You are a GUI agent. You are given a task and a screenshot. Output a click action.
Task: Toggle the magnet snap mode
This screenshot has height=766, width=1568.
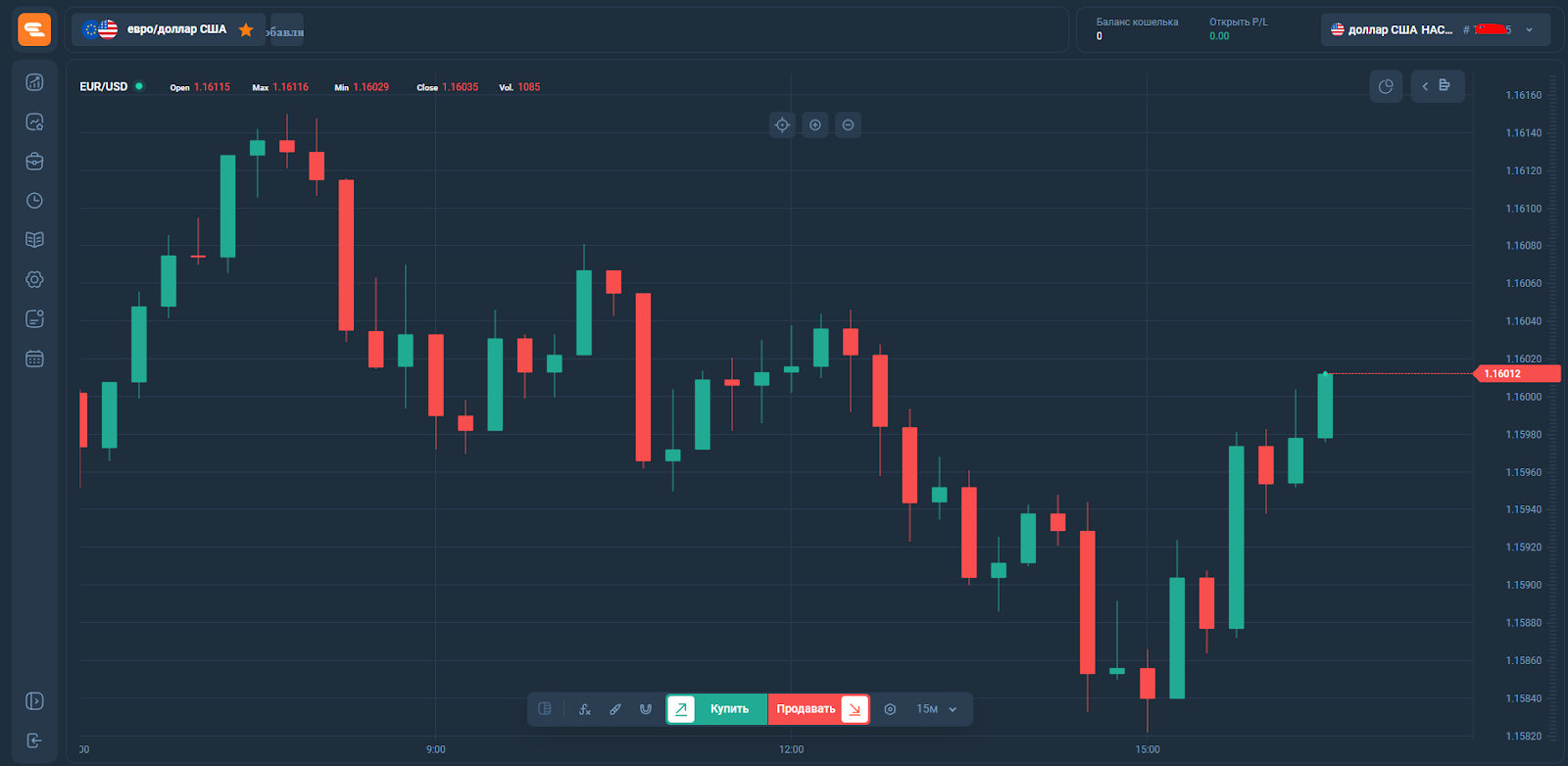point(646,709)
